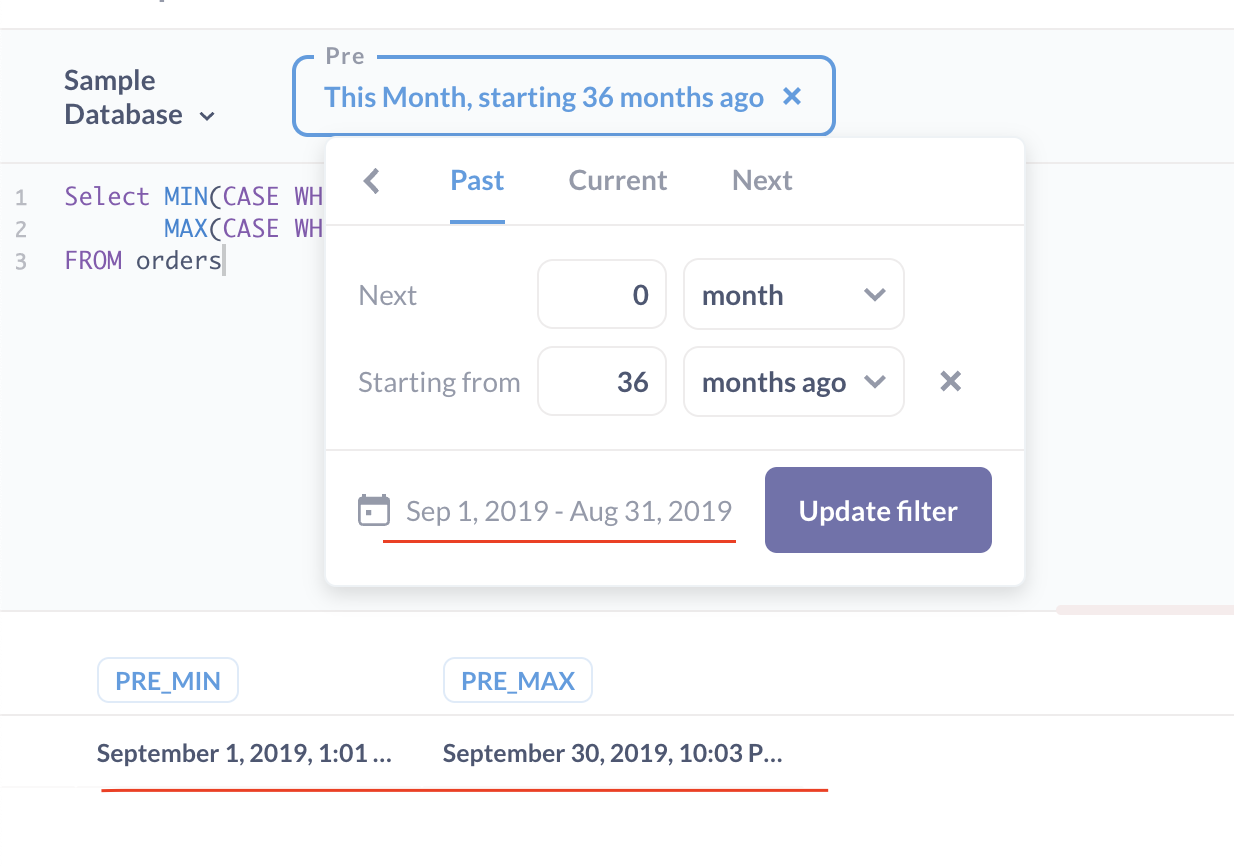Click the dropdown arrow on the month selector
Image resolution: width=1234 pixels, height=866 pixels.
point(875,294)
